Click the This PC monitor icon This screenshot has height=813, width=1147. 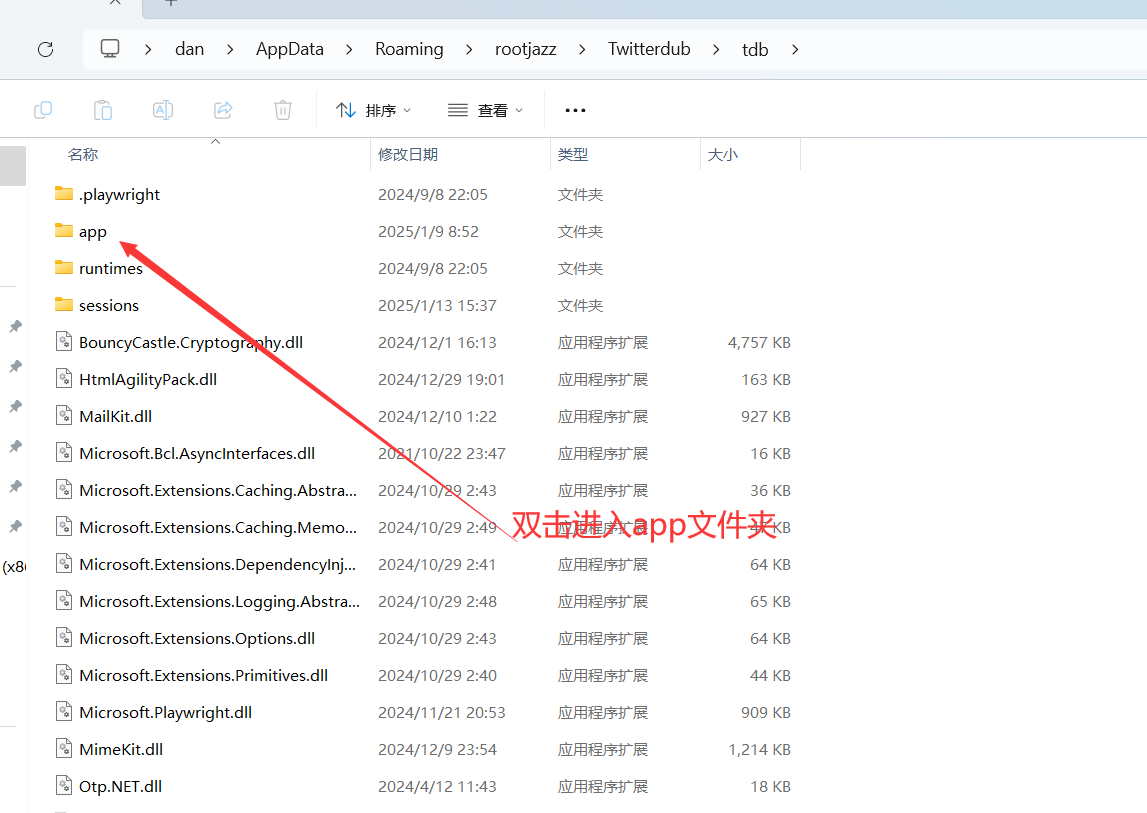[110, 49]
